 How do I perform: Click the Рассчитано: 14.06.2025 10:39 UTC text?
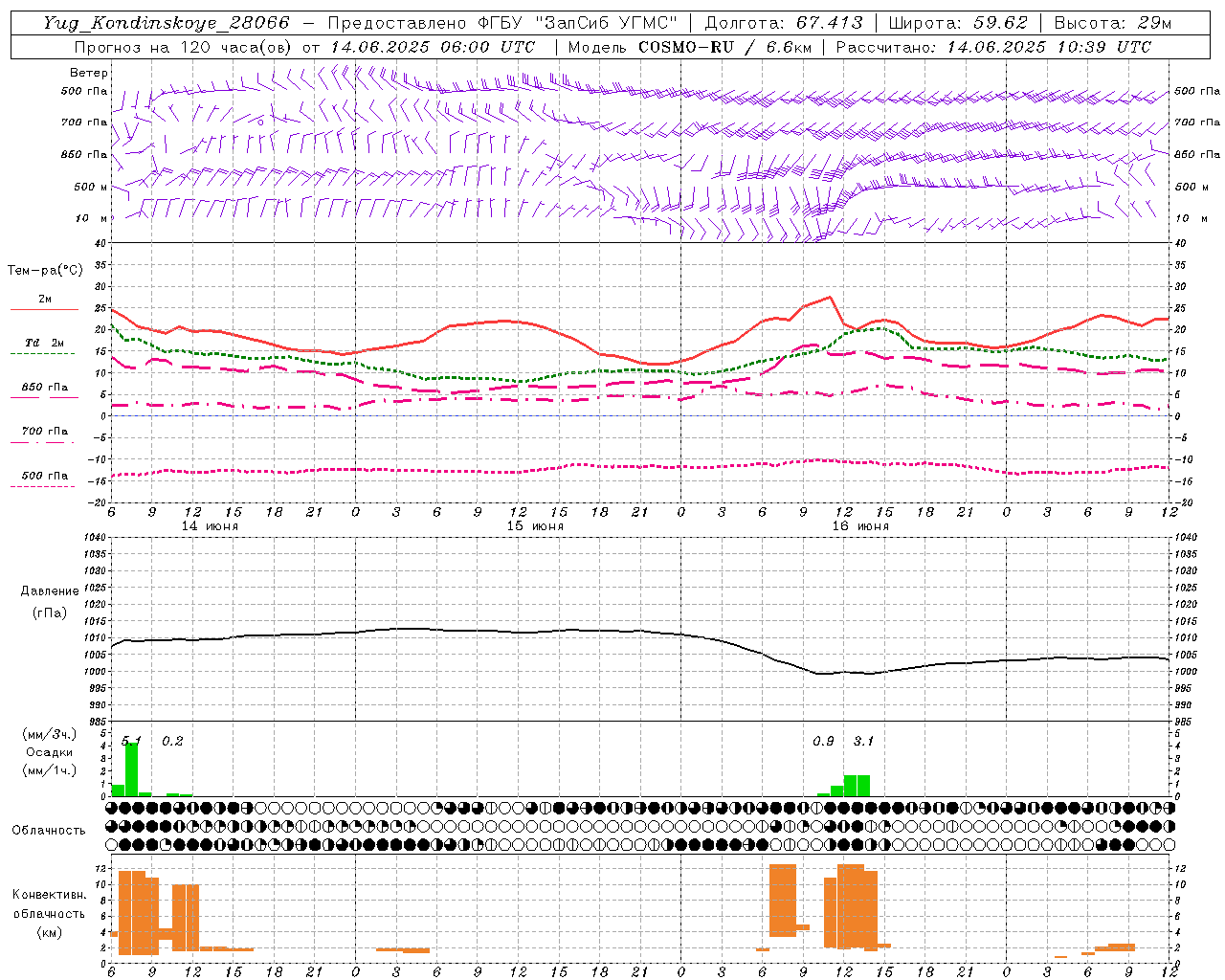pyautogui.click(x=993, y=47)
